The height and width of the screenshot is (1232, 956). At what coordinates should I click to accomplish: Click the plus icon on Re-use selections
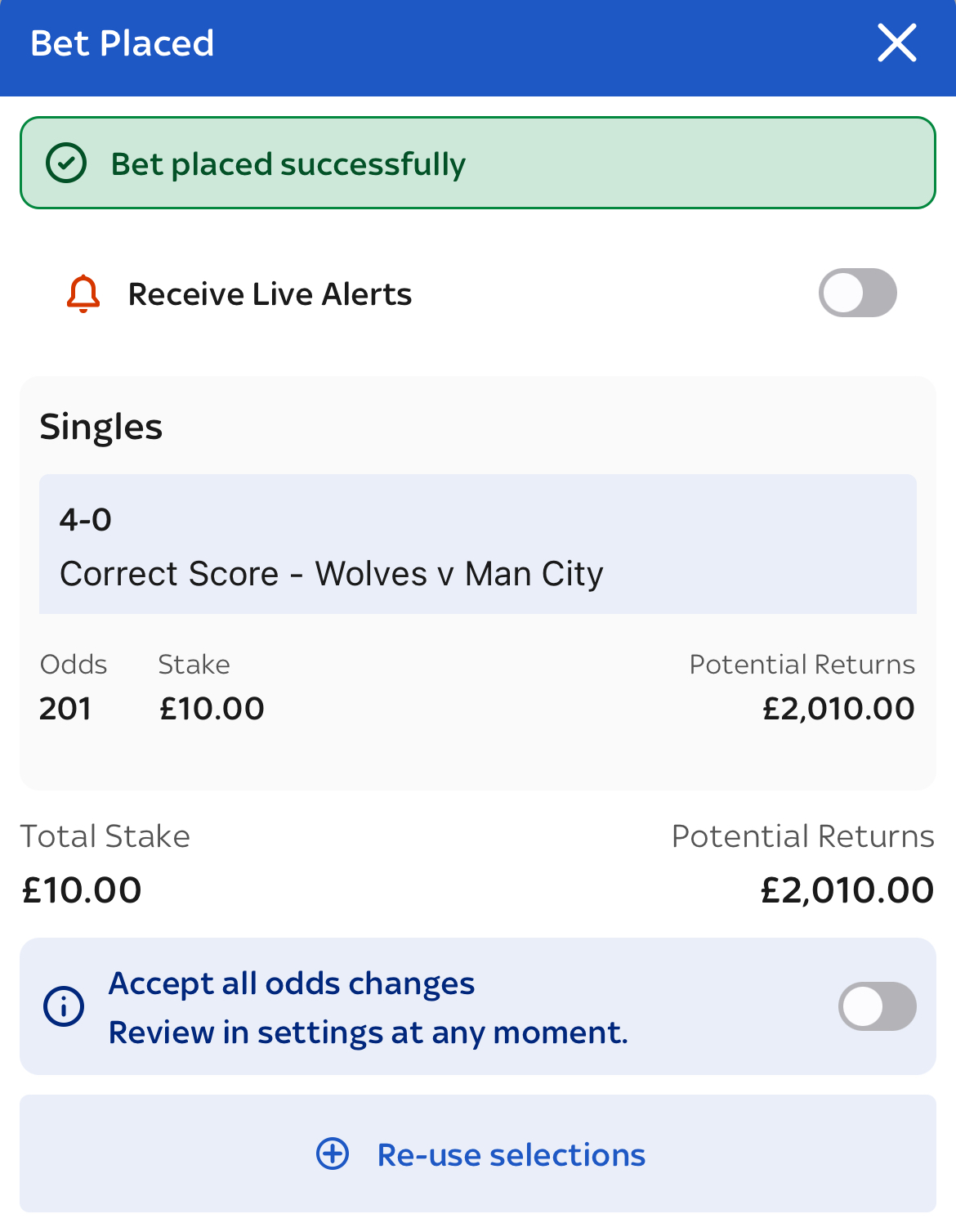[333, 1154]
